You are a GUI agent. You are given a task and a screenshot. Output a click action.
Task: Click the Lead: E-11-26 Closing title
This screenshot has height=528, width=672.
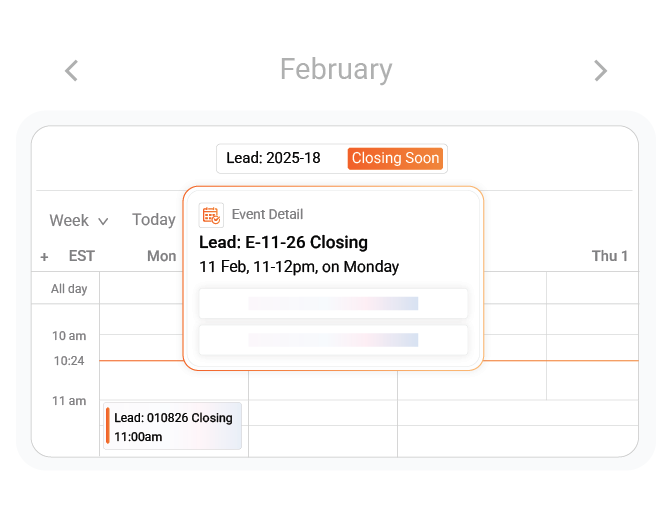pyautogui.click(x=283, y=242)
